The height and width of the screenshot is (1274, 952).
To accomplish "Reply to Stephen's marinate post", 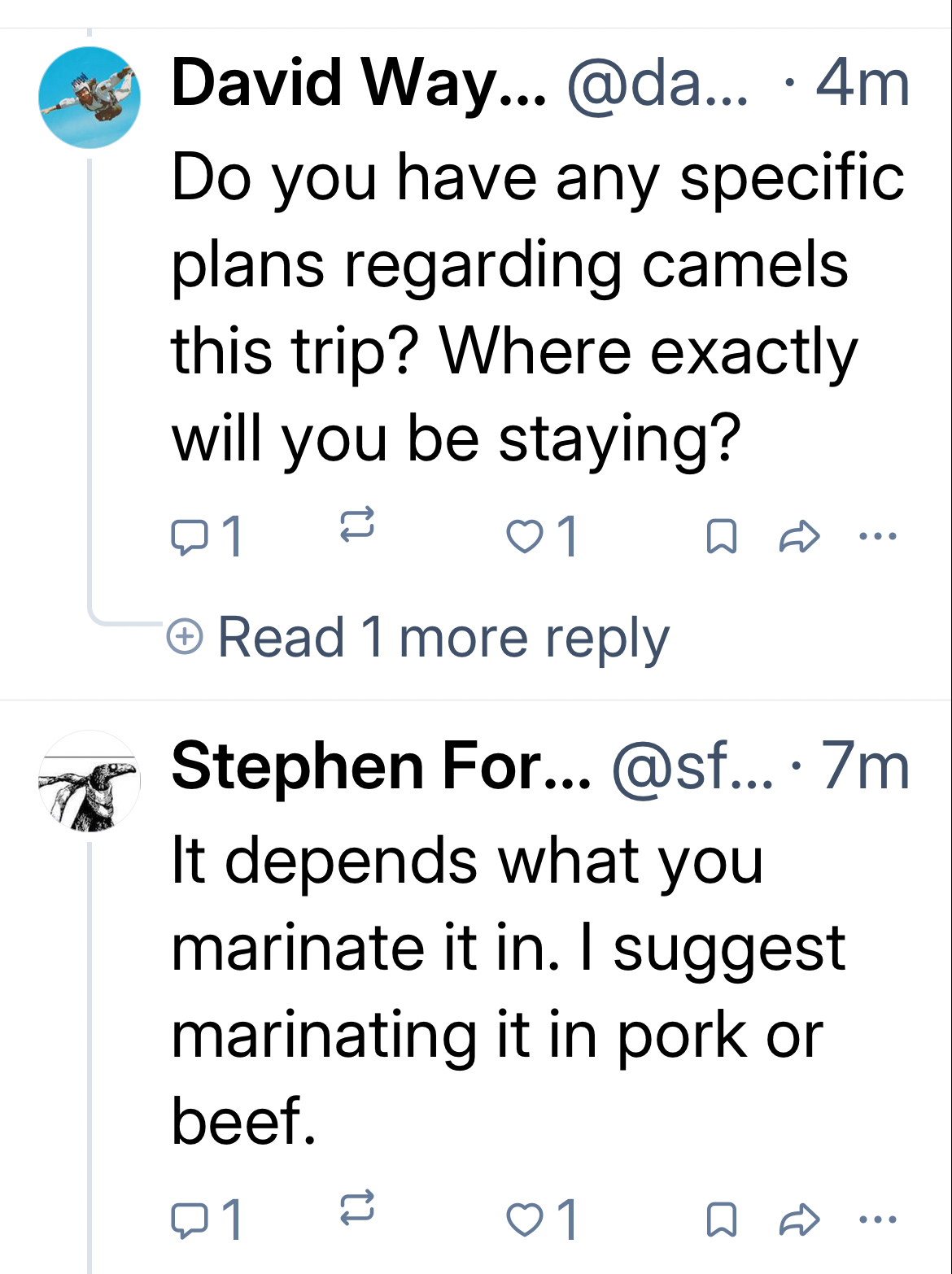I will [x=189, y=1220].
